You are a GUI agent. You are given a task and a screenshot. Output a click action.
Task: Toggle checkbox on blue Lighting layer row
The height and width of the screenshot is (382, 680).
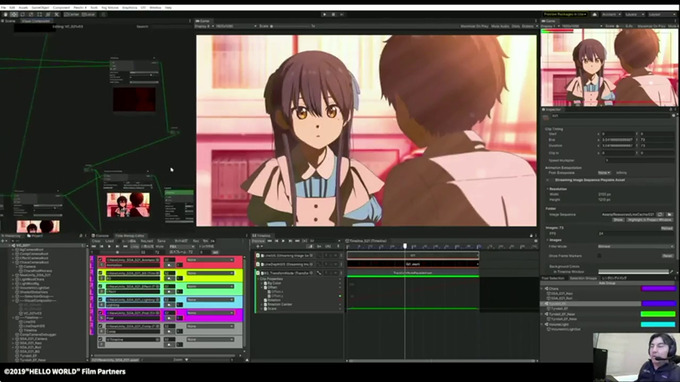tap(101, 300)
